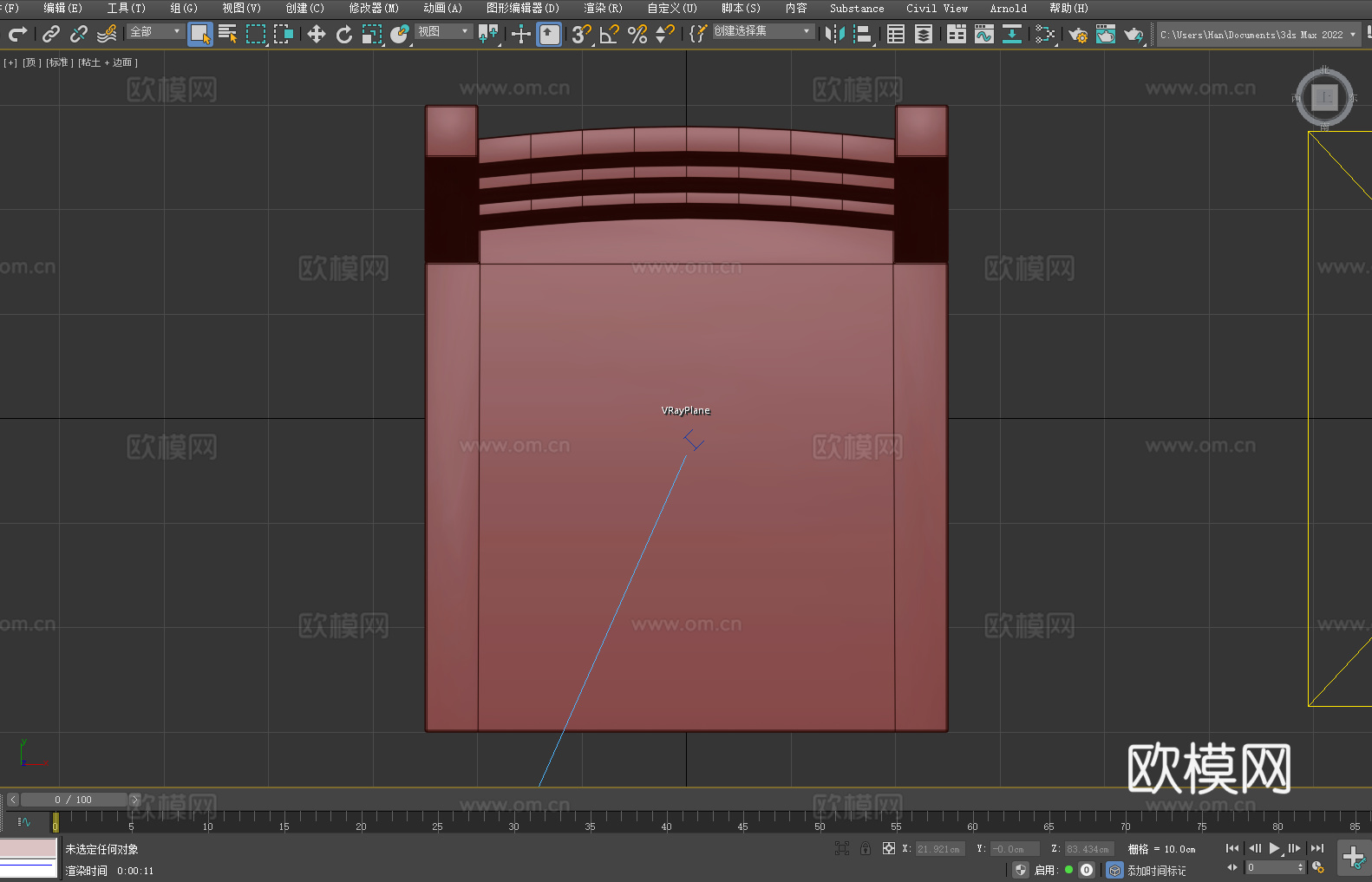Viewport: 1372px width, 882px height.
Task: Open the Rendered Frame Window
Action: pyautogui.click(x=1106, y=34)
